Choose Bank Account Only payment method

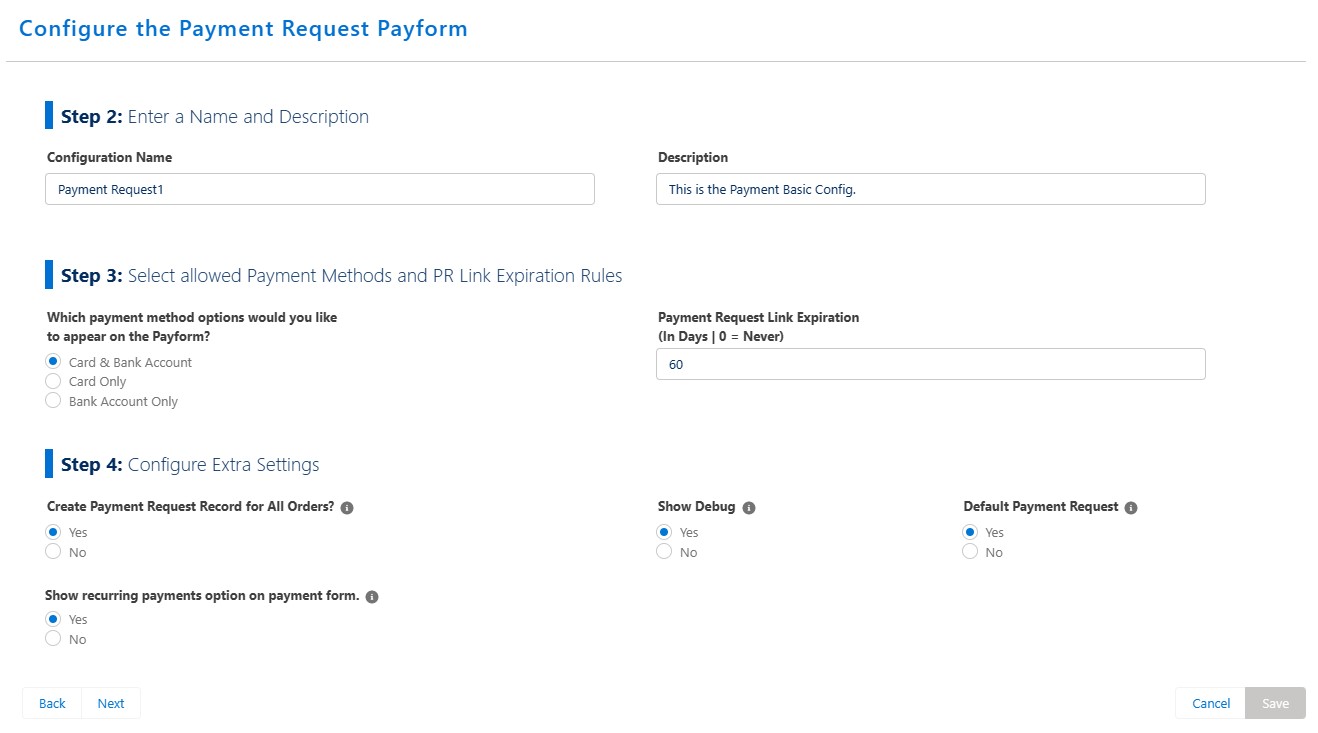point(54,401)
